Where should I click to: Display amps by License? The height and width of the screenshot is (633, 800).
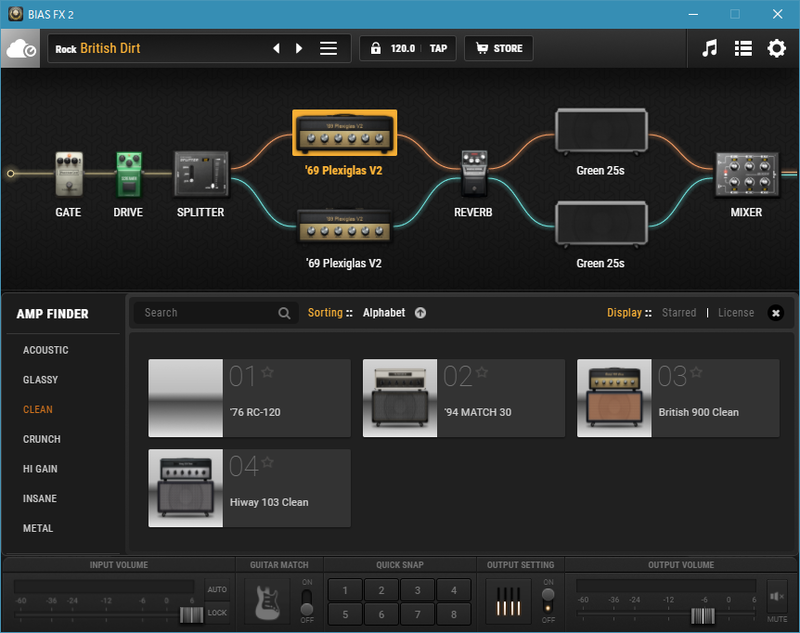(736, 313)
